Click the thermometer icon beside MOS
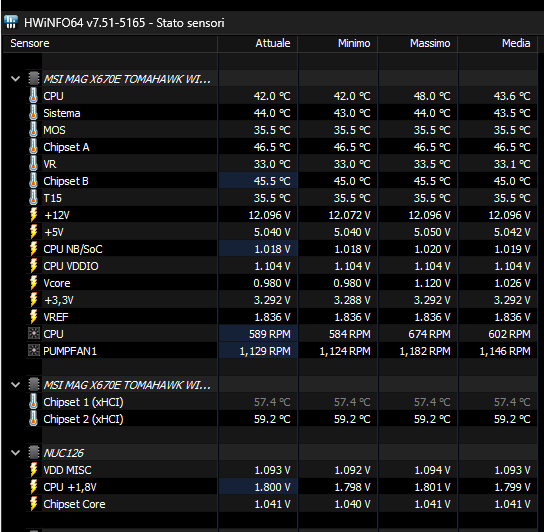 click(33, 130)
